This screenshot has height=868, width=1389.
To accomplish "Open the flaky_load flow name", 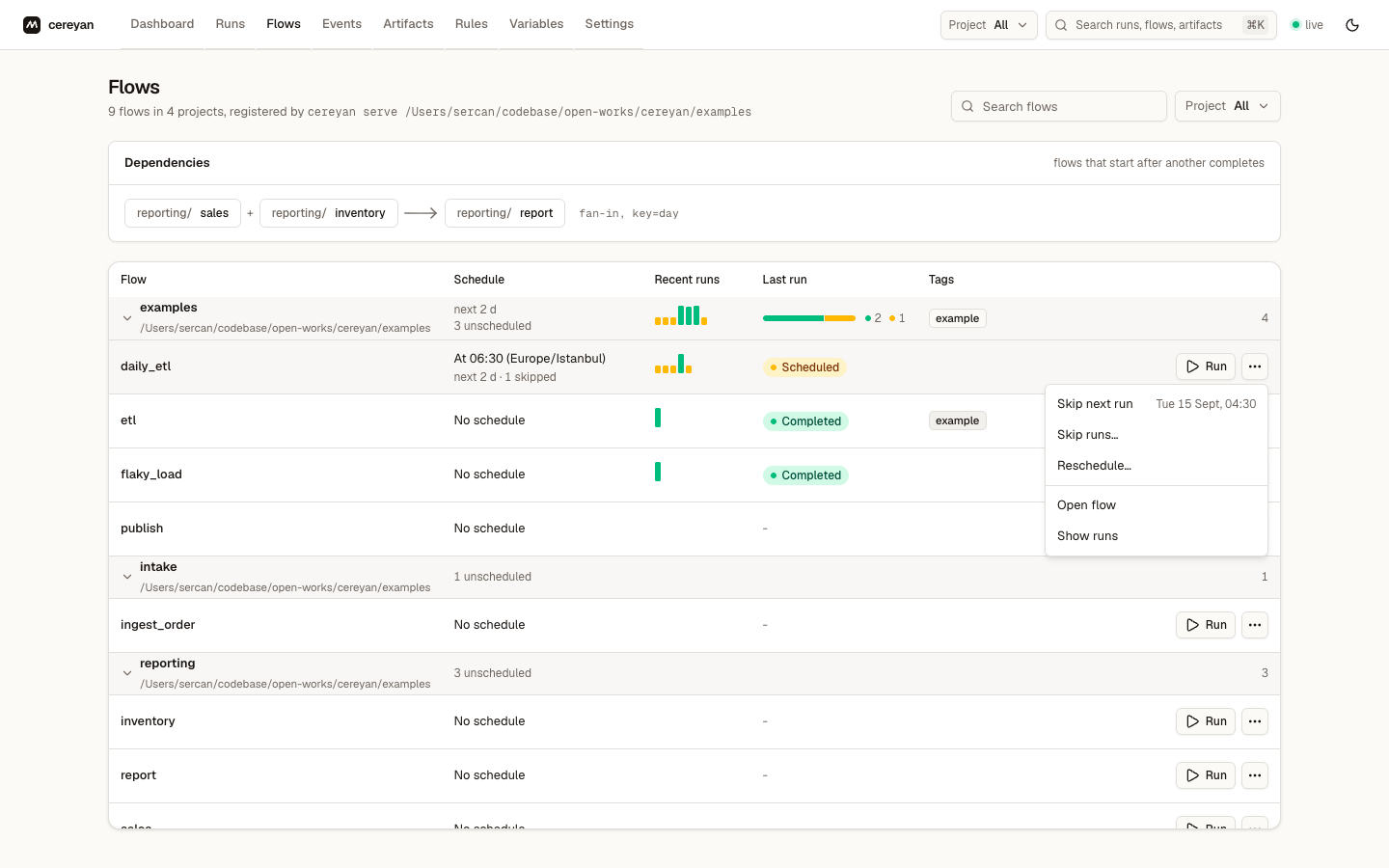I will 151,475.
